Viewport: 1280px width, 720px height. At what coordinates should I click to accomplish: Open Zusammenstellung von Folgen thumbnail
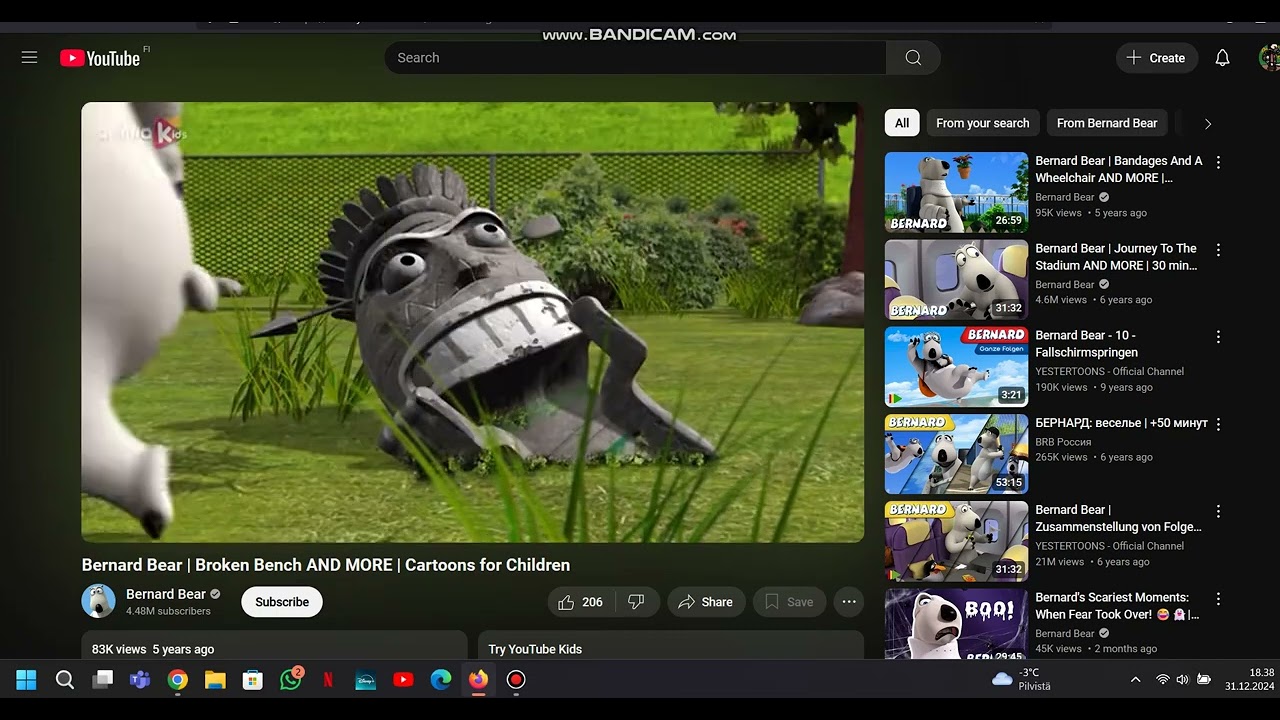pos(956,541)
